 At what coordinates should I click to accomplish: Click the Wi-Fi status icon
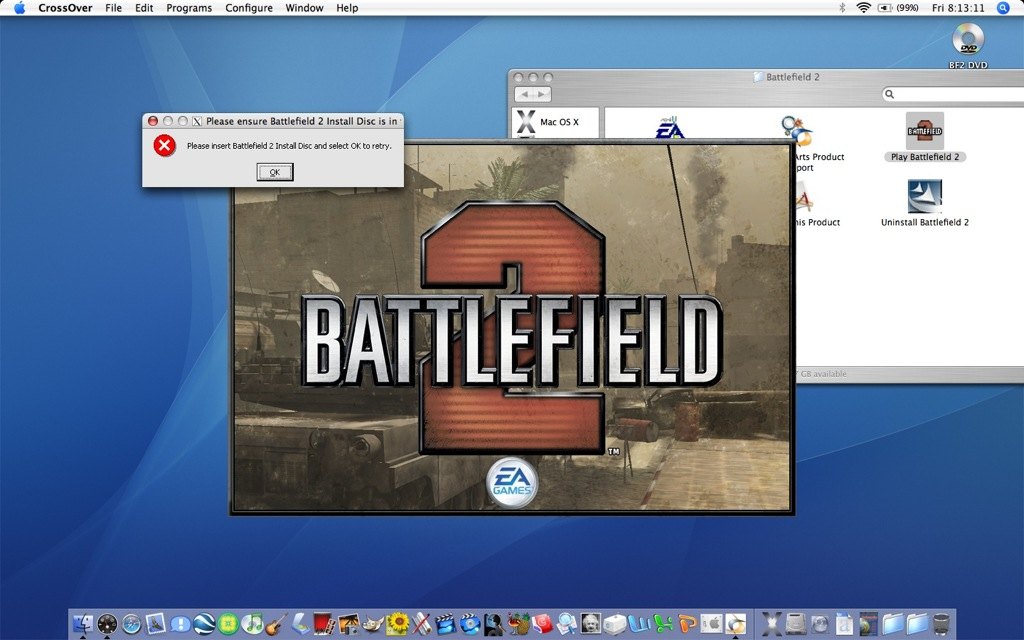(x=863, y=8)
